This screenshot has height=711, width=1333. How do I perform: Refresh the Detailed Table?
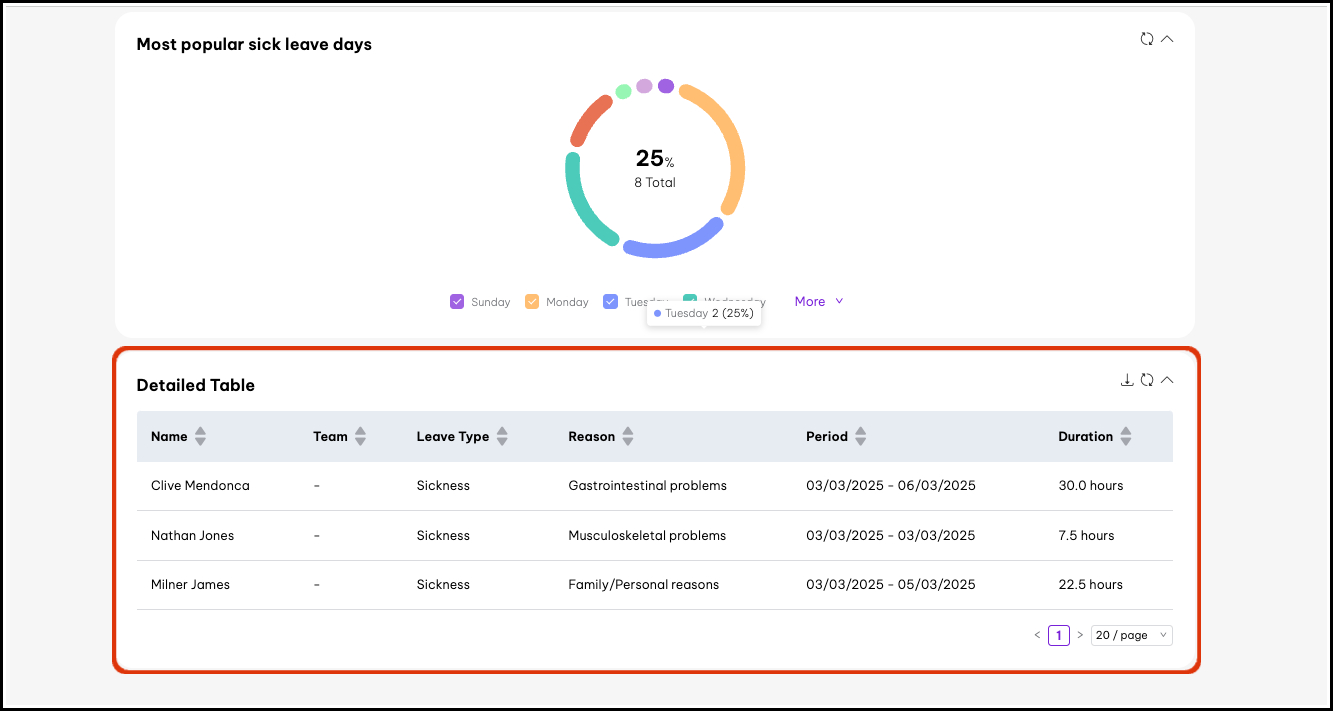coord(1147,380)
